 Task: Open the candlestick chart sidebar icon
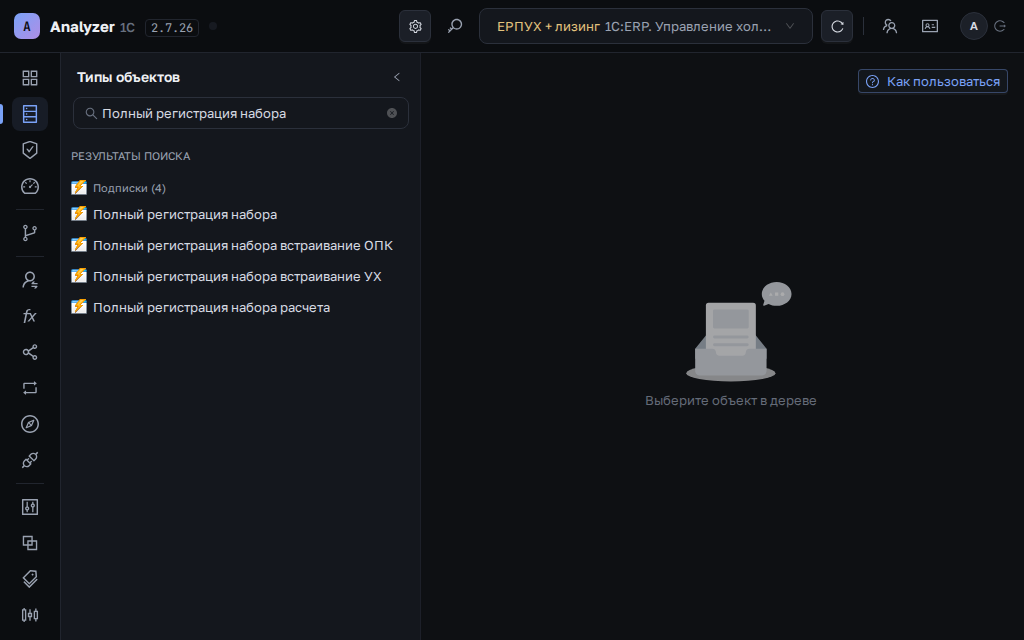[30, 615]
